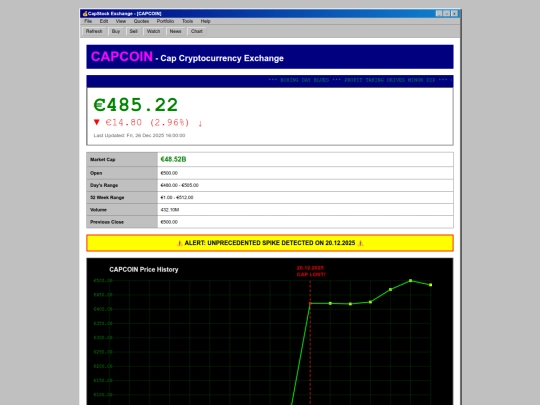Click the €400.00 y-axis label

103,309
